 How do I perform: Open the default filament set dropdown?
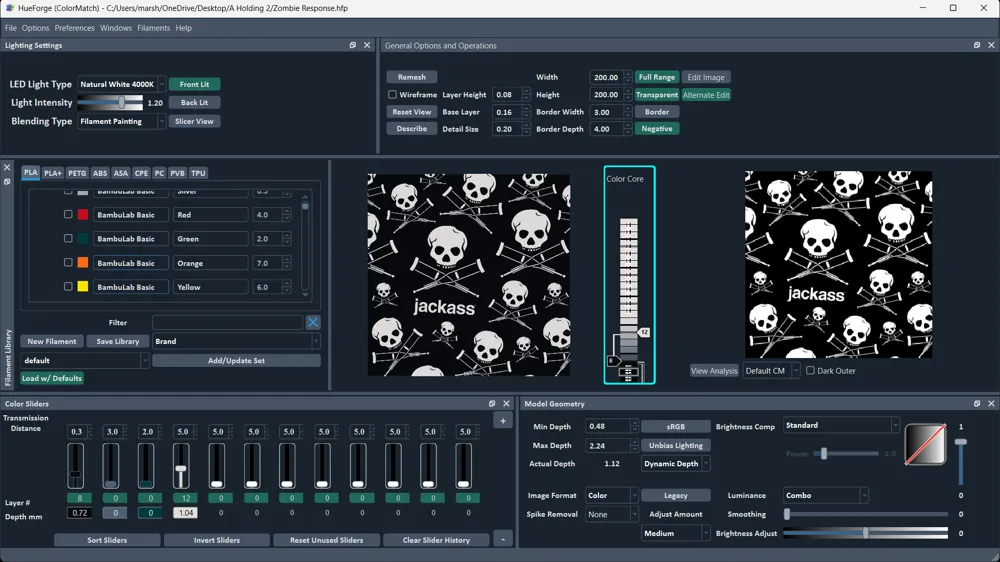[84, 360]
